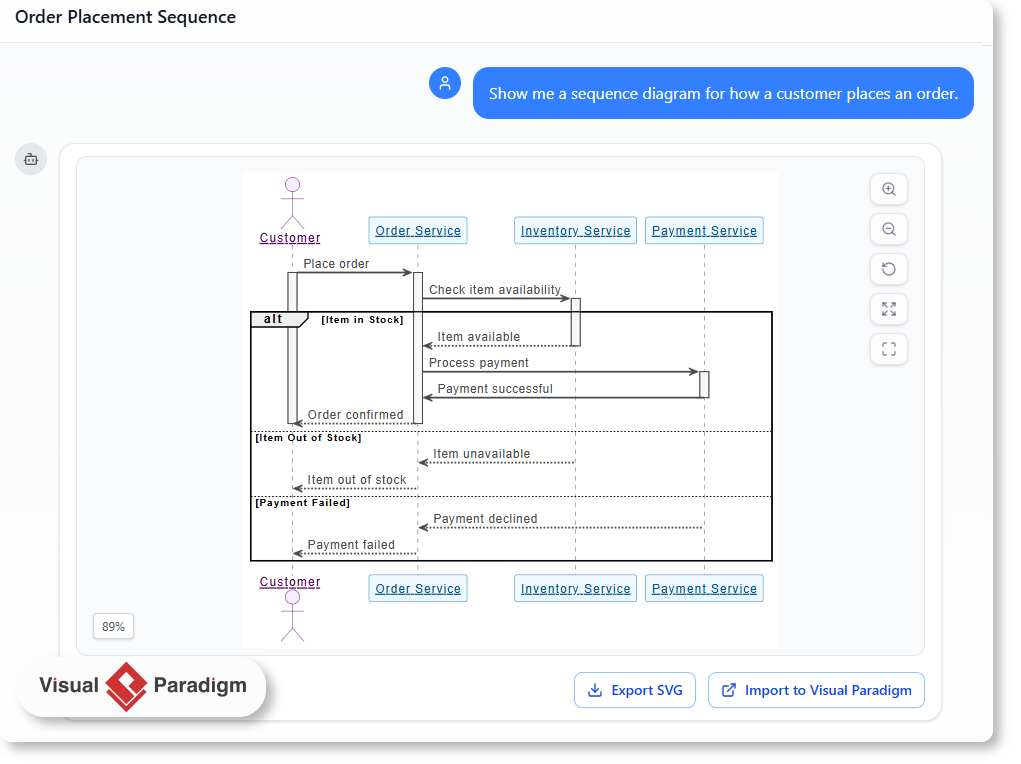Reset the diagram view
Viewport: 1021px width, 764px height.
click(x=888, y=269)
